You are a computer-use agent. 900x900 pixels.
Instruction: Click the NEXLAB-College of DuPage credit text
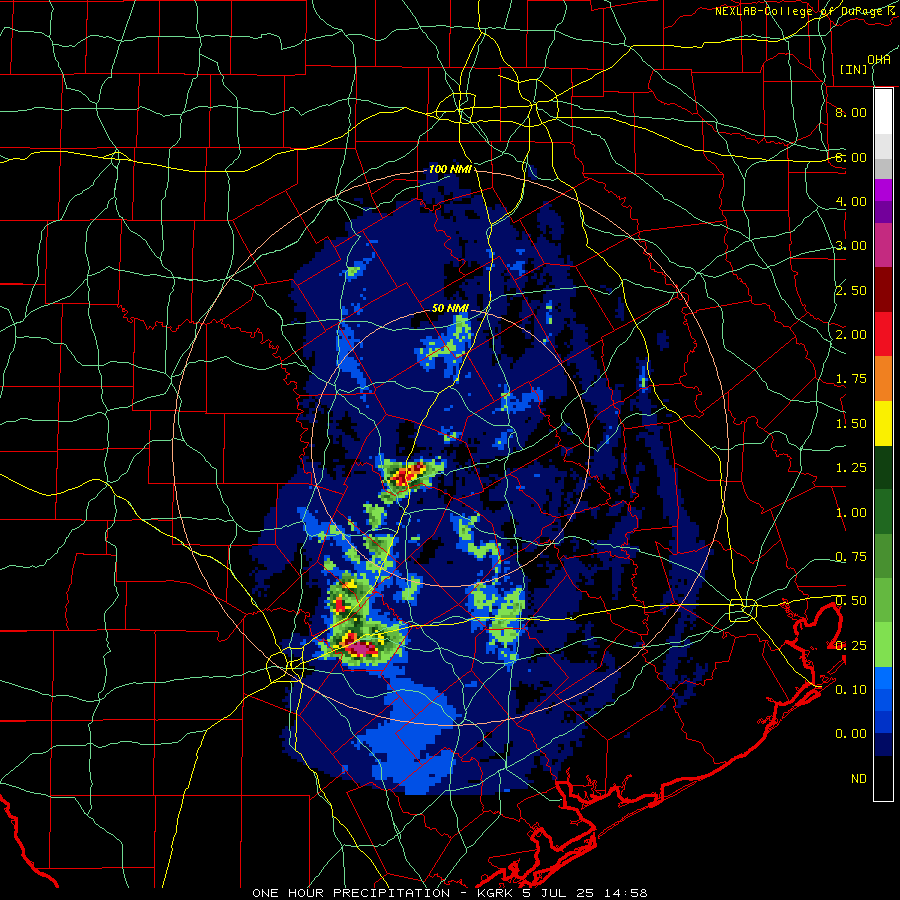click(805, 11)
